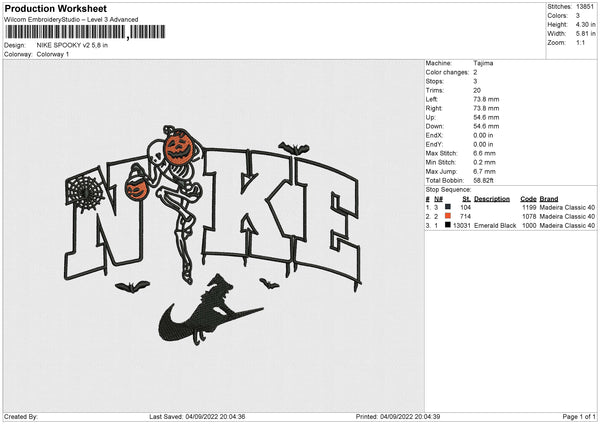Click the 'Page 1 of 1' footer text
Viewport: 600px width, 424px height.
coord(579,416)
